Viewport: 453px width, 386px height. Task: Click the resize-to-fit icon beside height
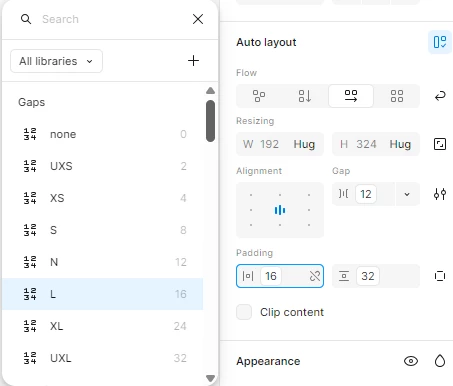click(440, 144)
